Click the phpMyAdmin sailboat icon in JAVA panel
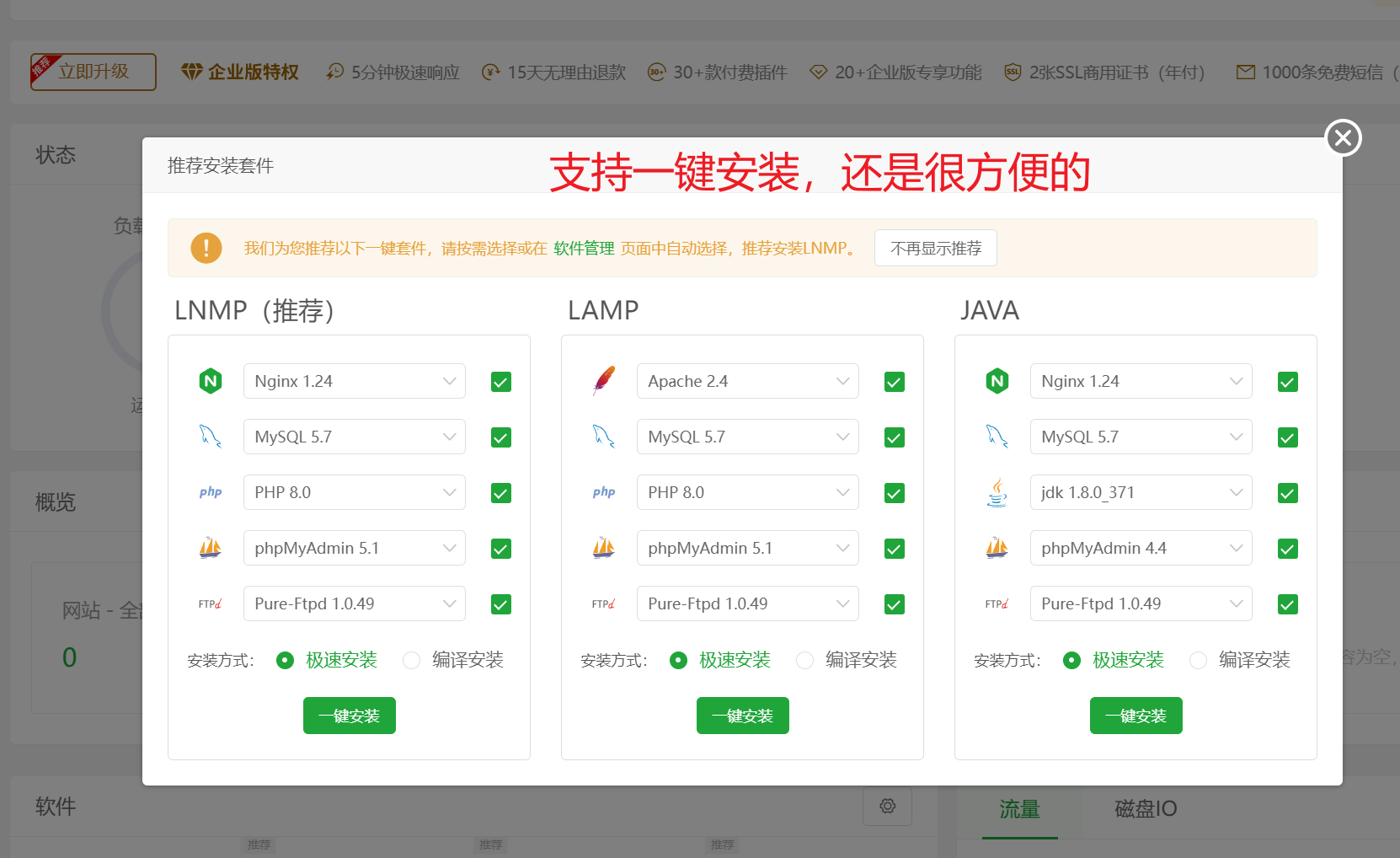Viewport: 1400px width, 858px height. tap(997, 548)
